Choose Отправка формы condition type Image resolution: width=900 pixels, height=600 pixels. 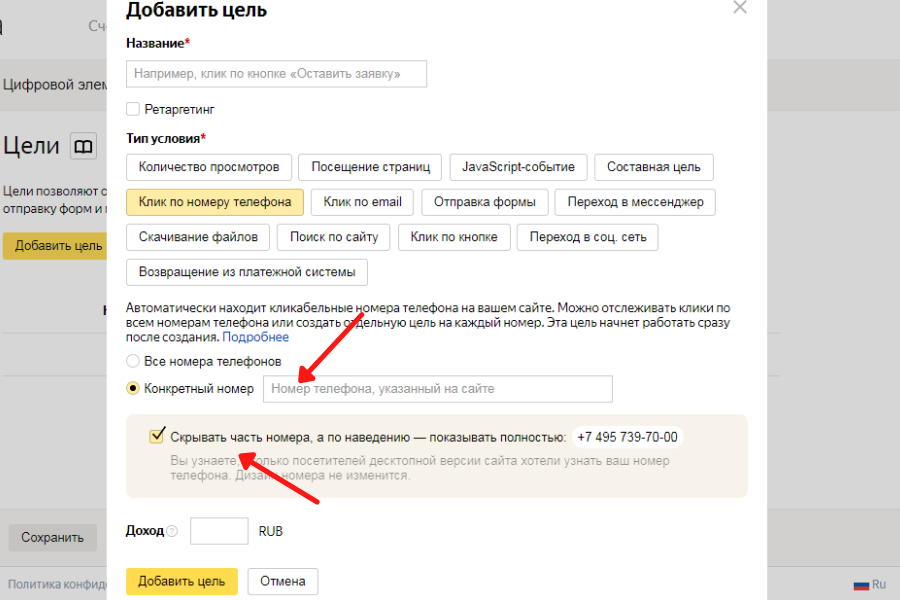point(484,202)
